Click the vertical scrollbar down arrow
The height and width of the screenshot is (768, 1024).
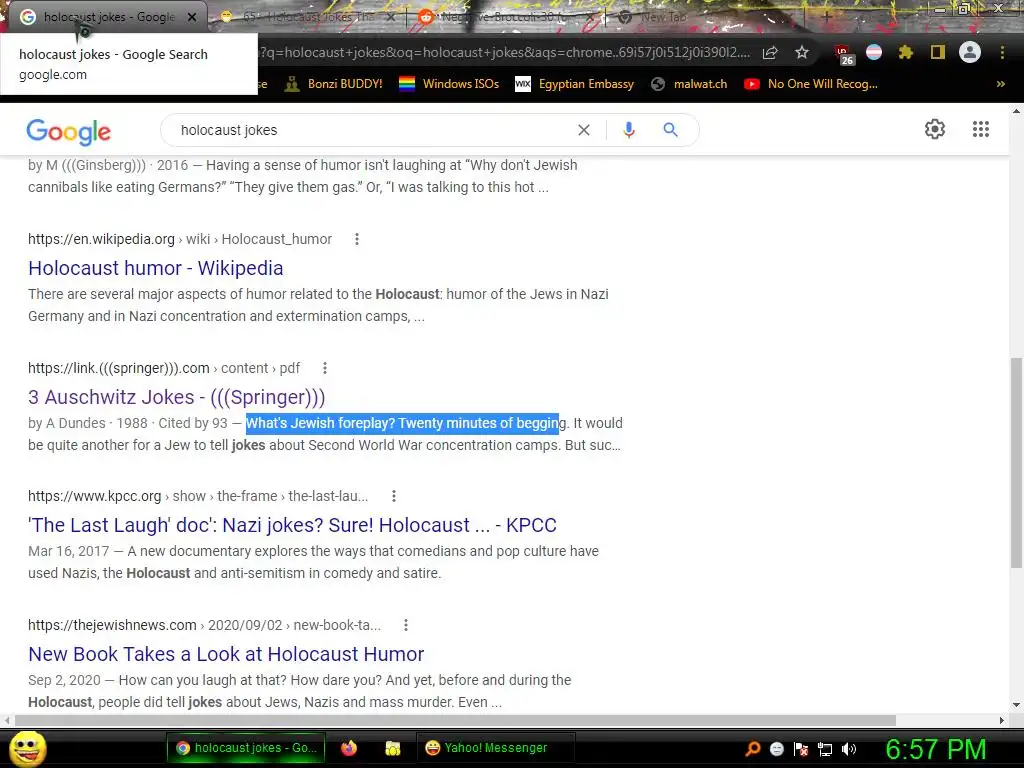point(1016,705)
